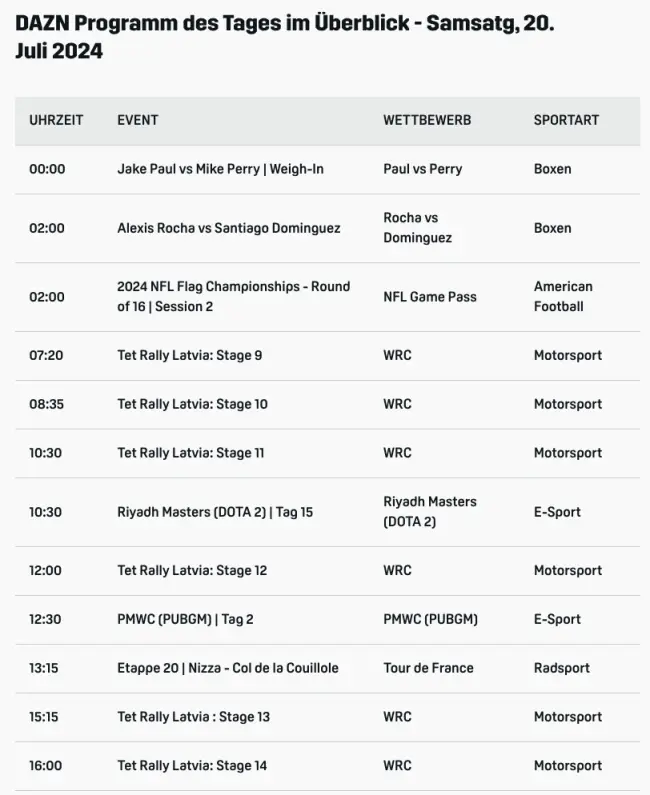Choose Tet Rally Latvia: Stage 11
This screenshot has height=795, width=650.
pyautogui.click(x=191, y=453)
